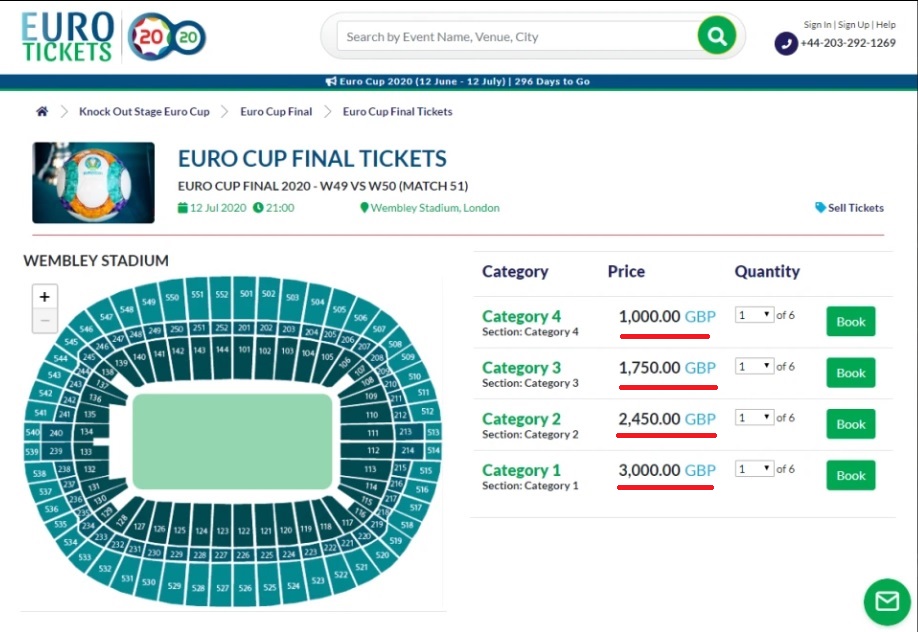Click the Wembley Stadium location pin link

[430, 208]
